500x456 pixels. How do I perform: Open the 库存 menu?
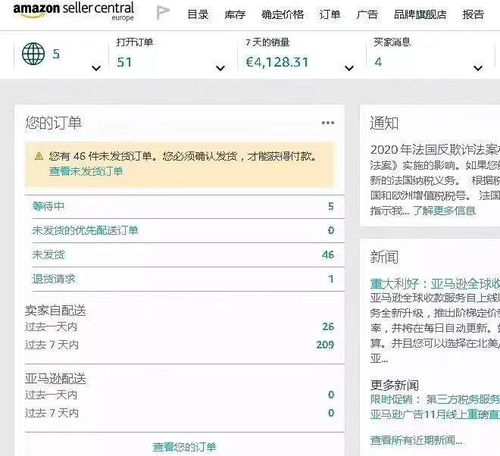[235, 14]
